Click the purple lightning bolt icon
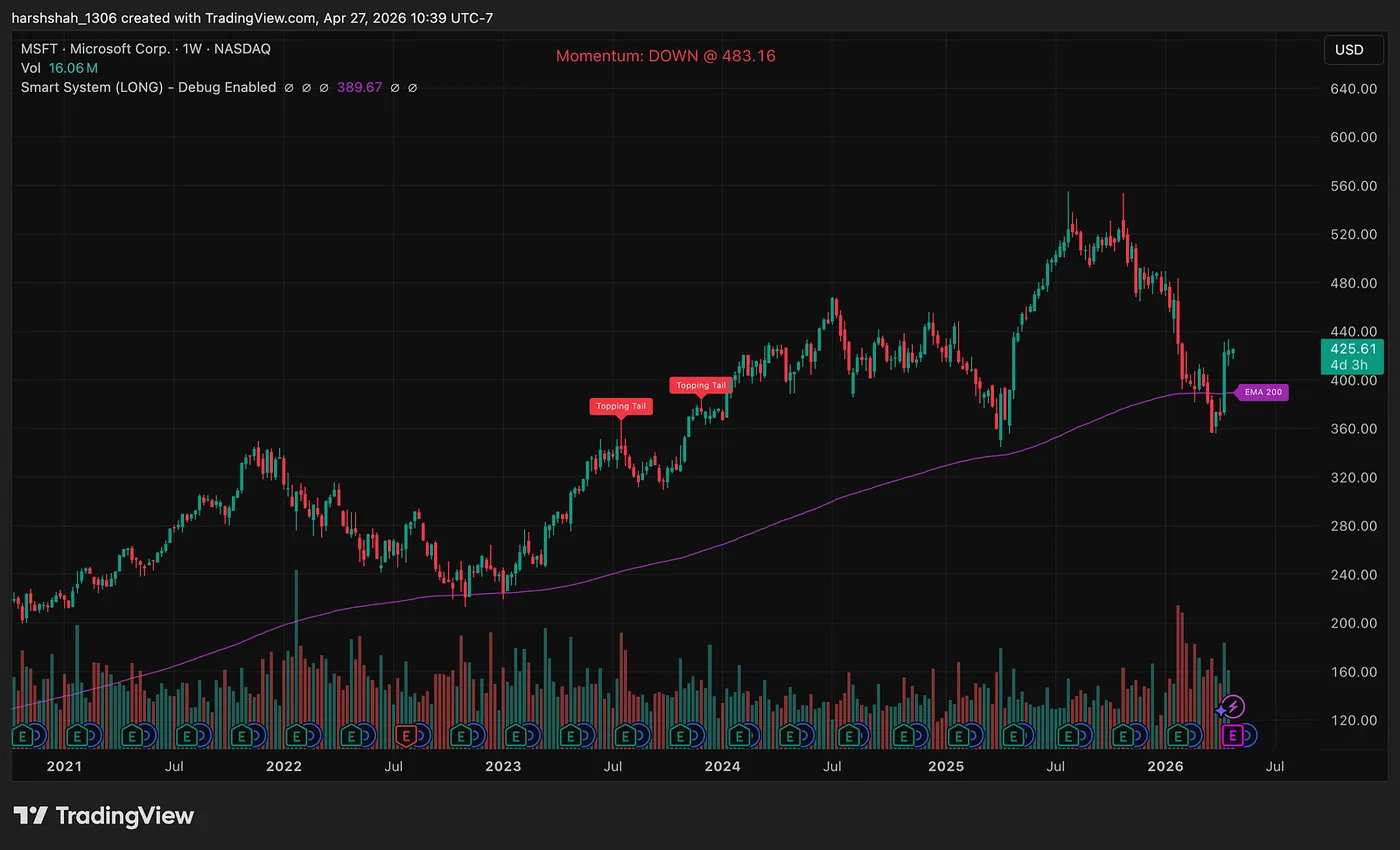Viewport: 1400px width, 850px height. point(1234,707)
